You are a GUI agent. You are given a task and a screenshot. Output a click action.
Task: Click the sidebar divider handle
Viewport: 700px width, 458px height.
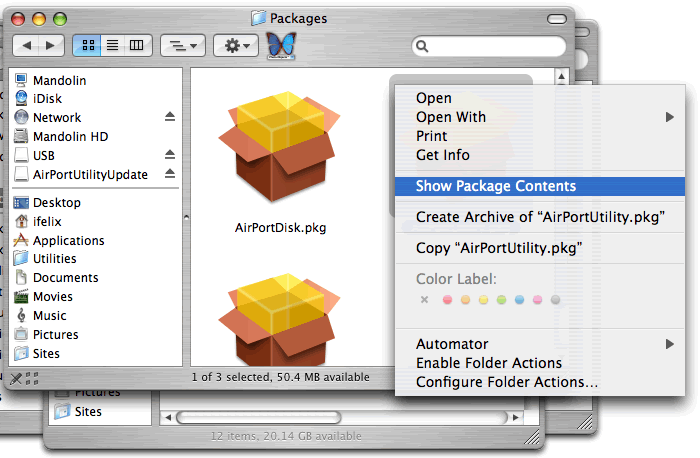click(186, 217)
